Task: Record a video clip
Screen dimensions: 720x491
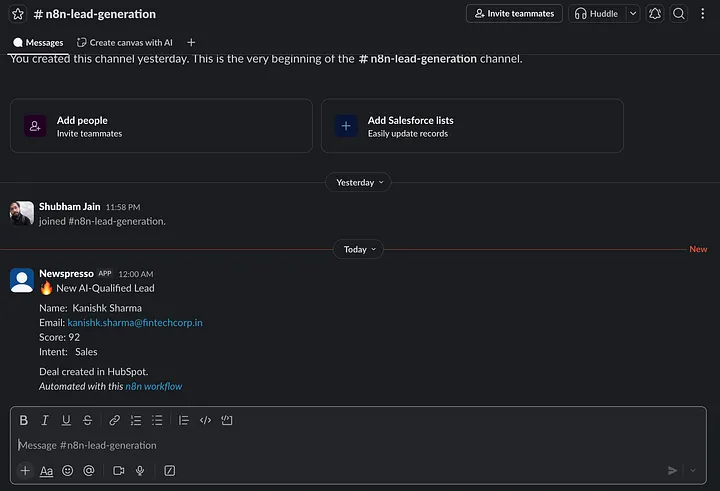Action: point(118,471)
